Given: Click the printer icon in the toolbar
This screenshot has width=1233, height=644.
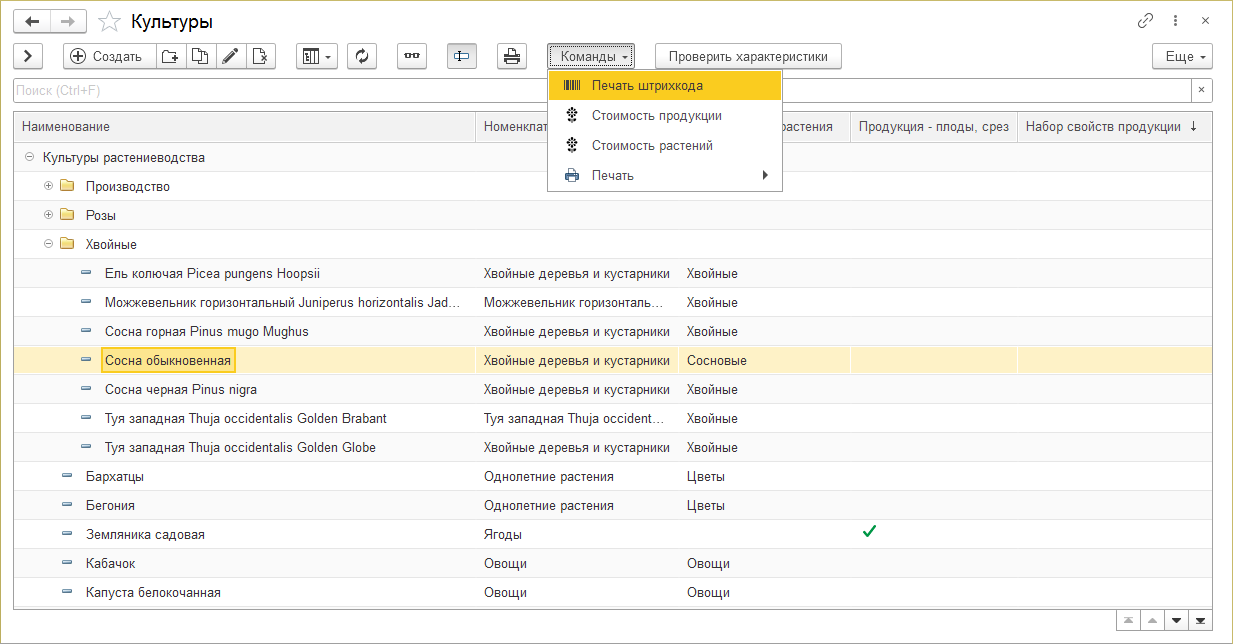Looking at the screenshot, I should click(511, 56).
